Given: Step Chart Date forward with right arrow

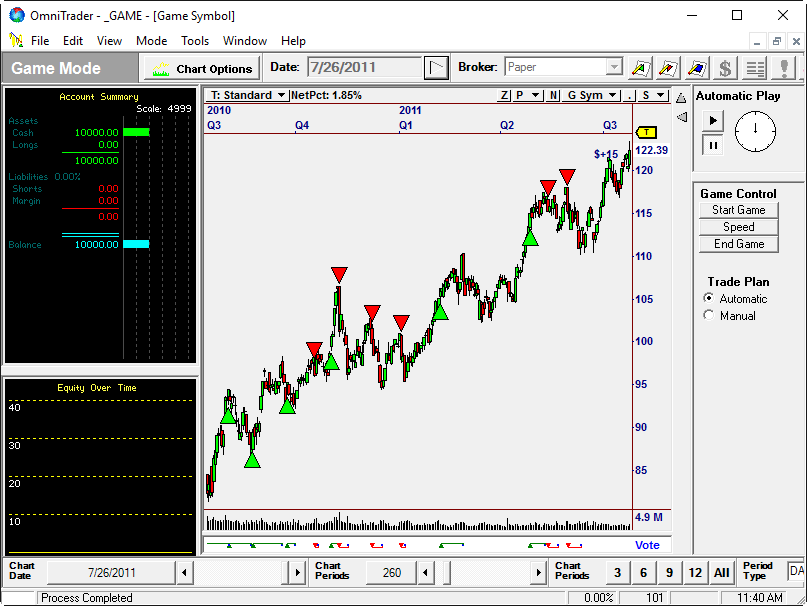Looking at the screenshot, I should click(x=297, y=573).
